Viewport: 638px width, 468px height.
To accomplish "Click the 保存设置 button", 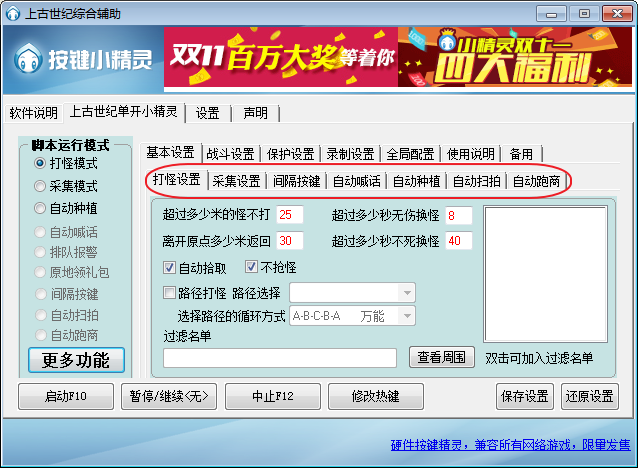I will pyautogui.click(x=525, y=396).
